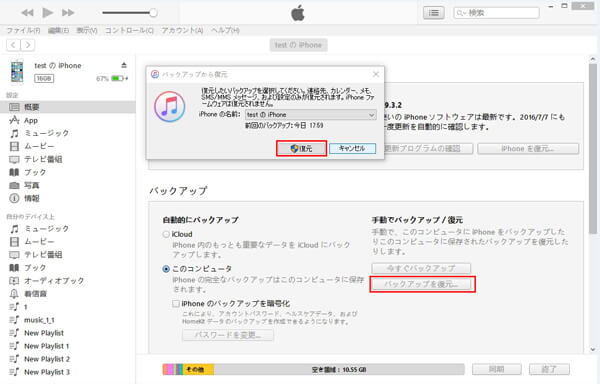This screenshot has width=600, height=384.
Task: Click the vertical scrollbar thumb
Action: [x=592, y=148]
